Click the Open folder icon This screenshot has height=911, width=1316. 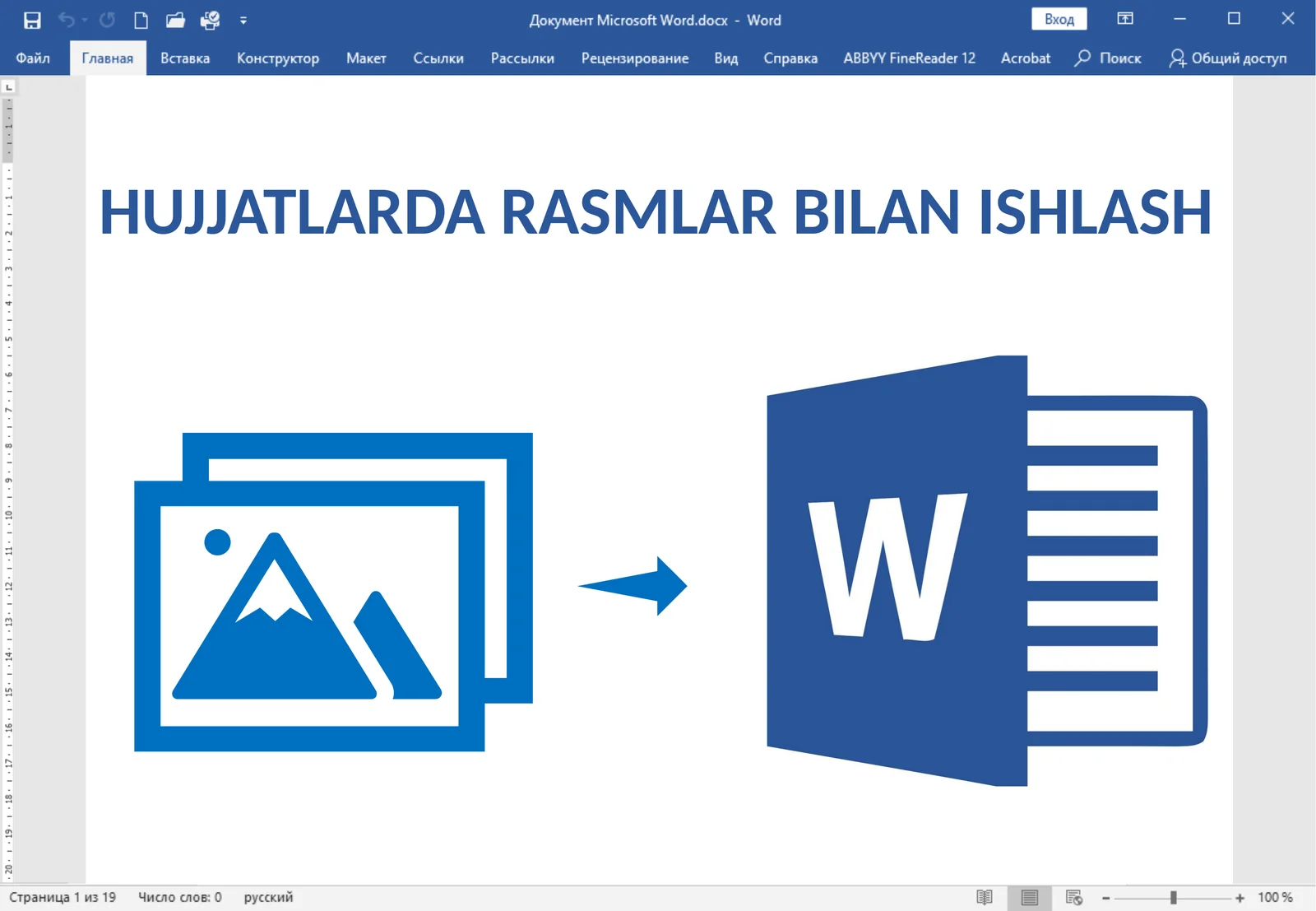pyautogui.click(x=175, y=21)
